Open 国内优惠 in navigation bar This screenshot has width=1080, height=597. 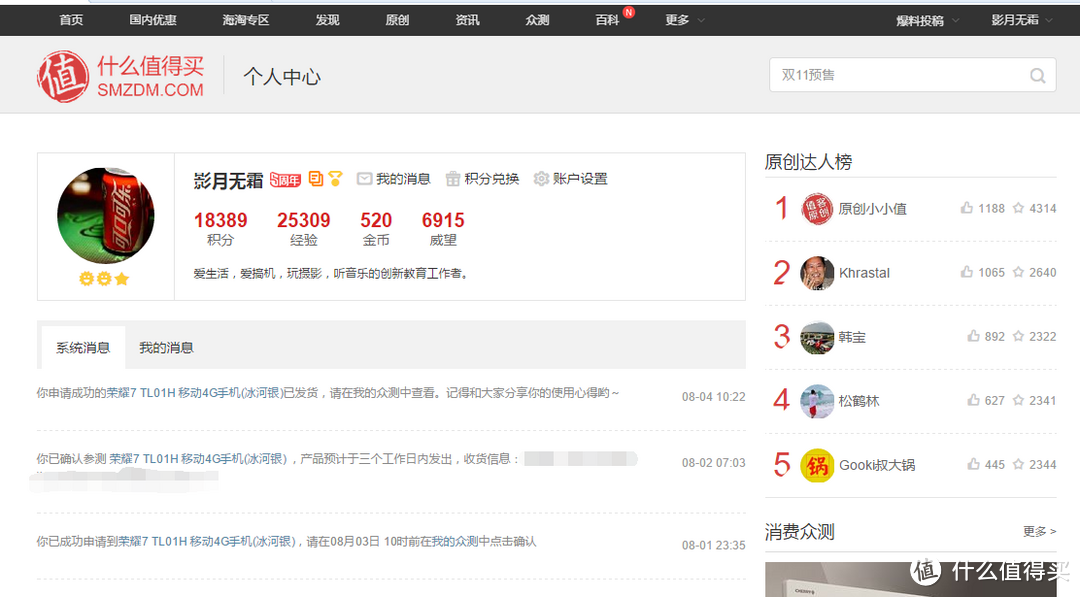(153, 20)
